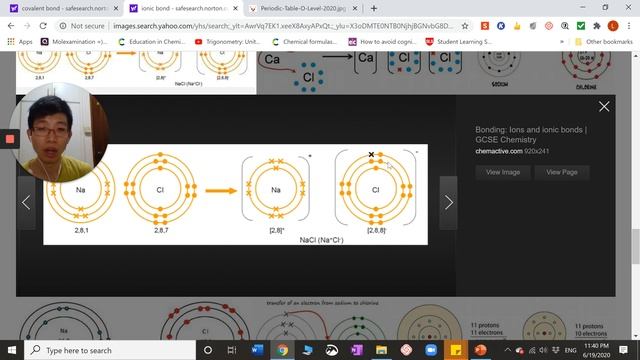Open Cortana circle icon on taskbar
The height and width of the screenshot is (360, 640).
pyautogui.click(x=208, y=350)
